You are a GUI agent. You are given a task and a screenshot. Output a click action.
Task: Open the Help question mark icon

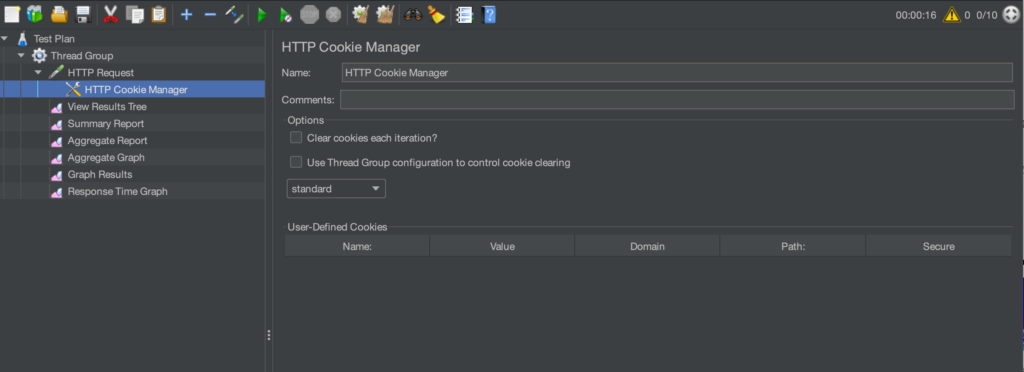[488, 14]
